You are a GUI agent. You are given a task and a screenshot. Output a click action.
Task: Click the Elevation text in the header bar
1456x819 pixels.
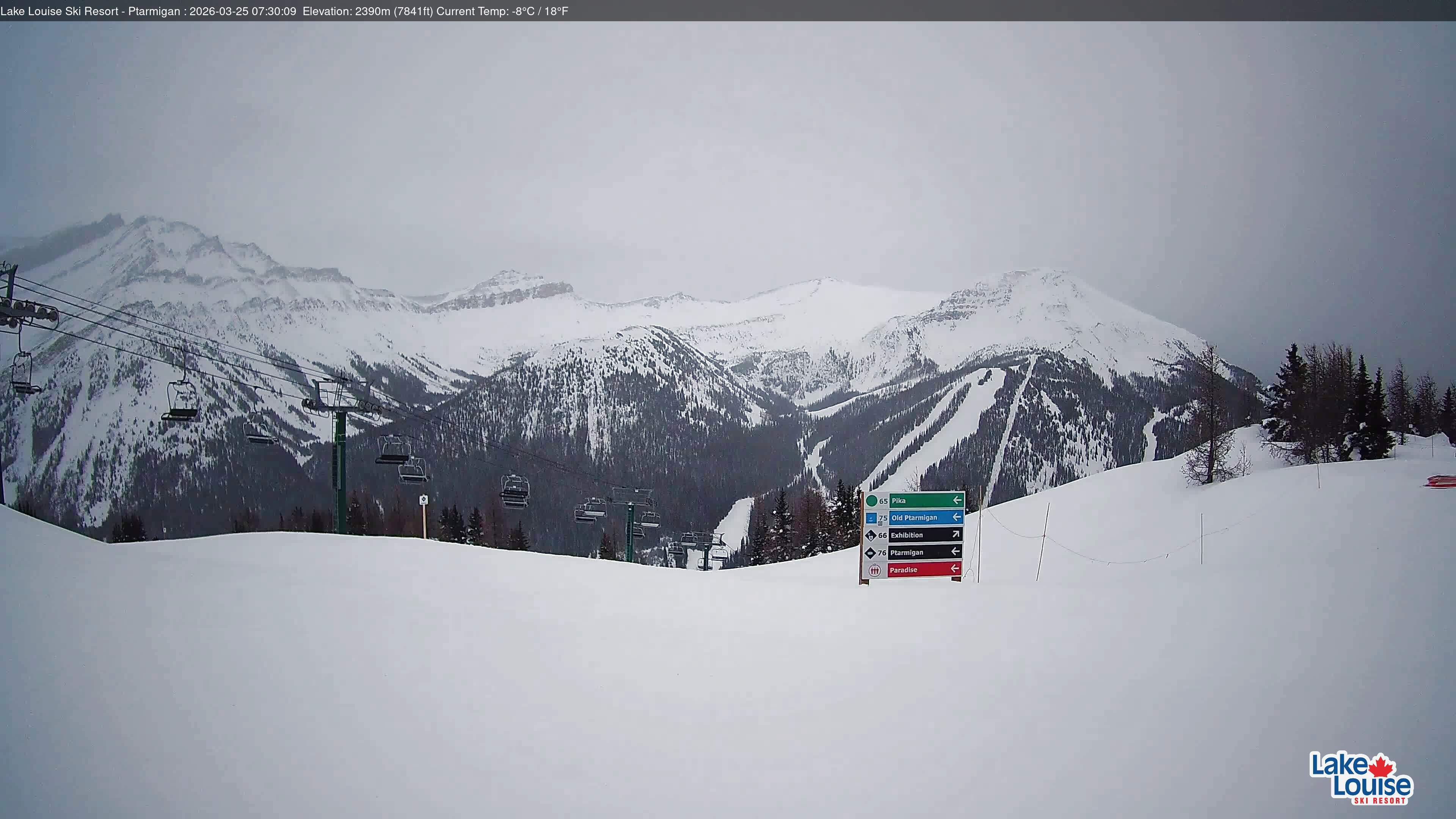[367, 11]
